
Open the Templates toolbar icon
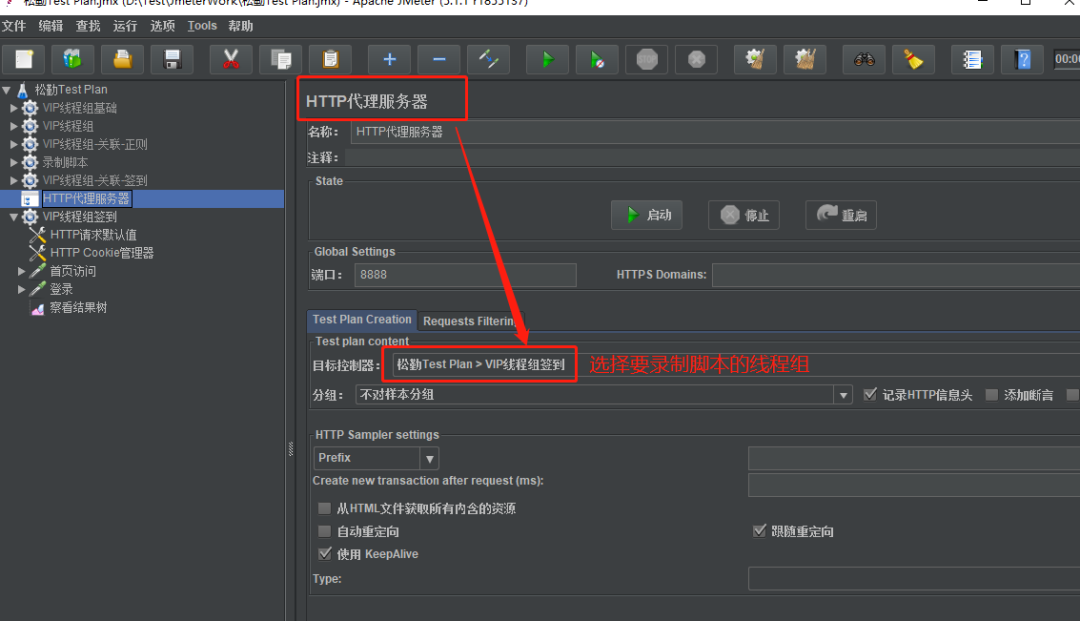(72, 59)
